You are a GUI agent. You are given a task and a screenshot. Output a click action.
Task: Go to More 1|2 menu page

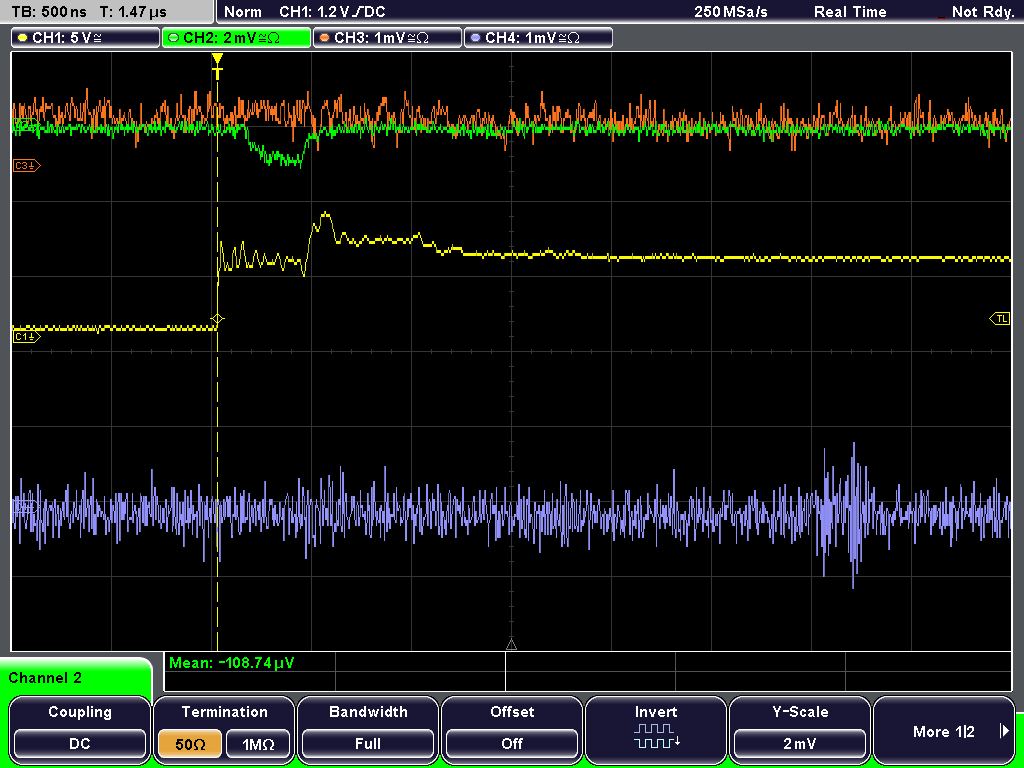click(943, 729)
